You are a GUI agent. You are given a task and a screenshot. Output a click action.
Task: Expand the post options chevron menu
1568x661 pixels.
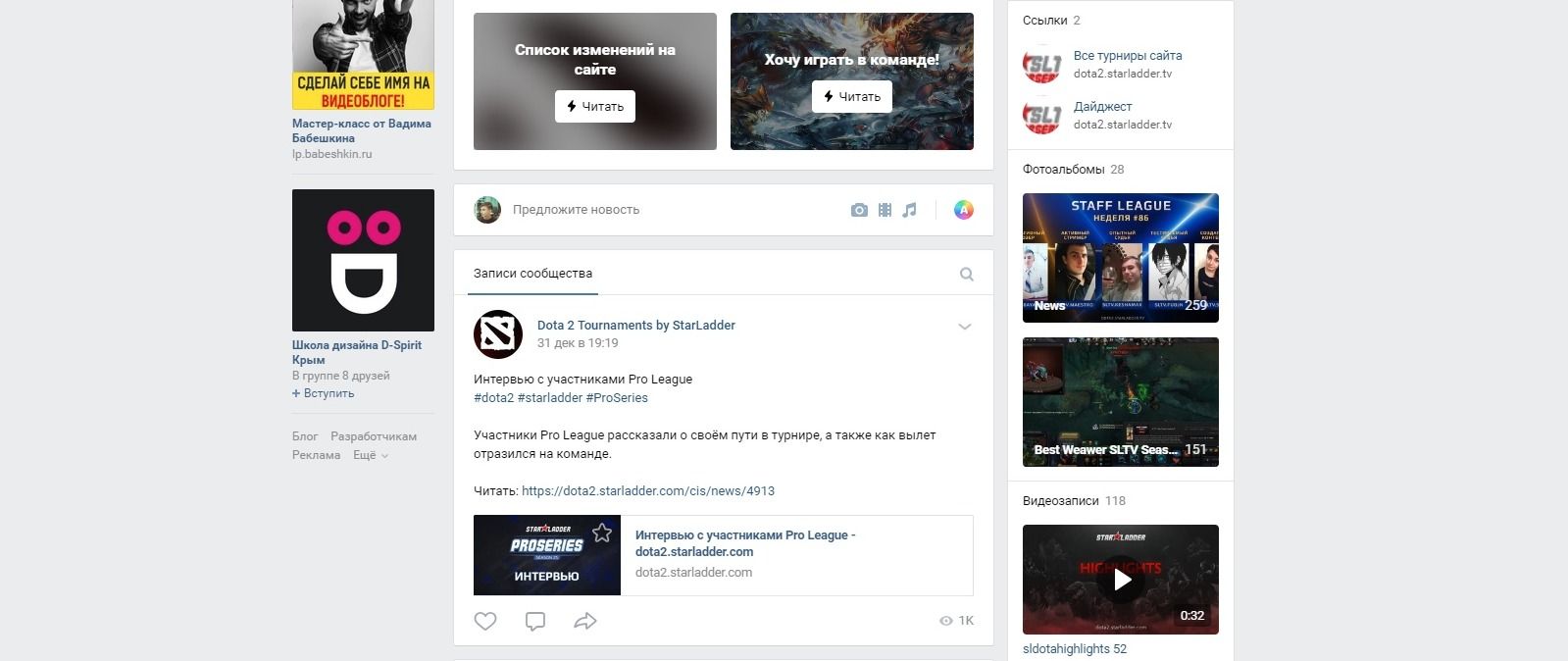[964, 327]
